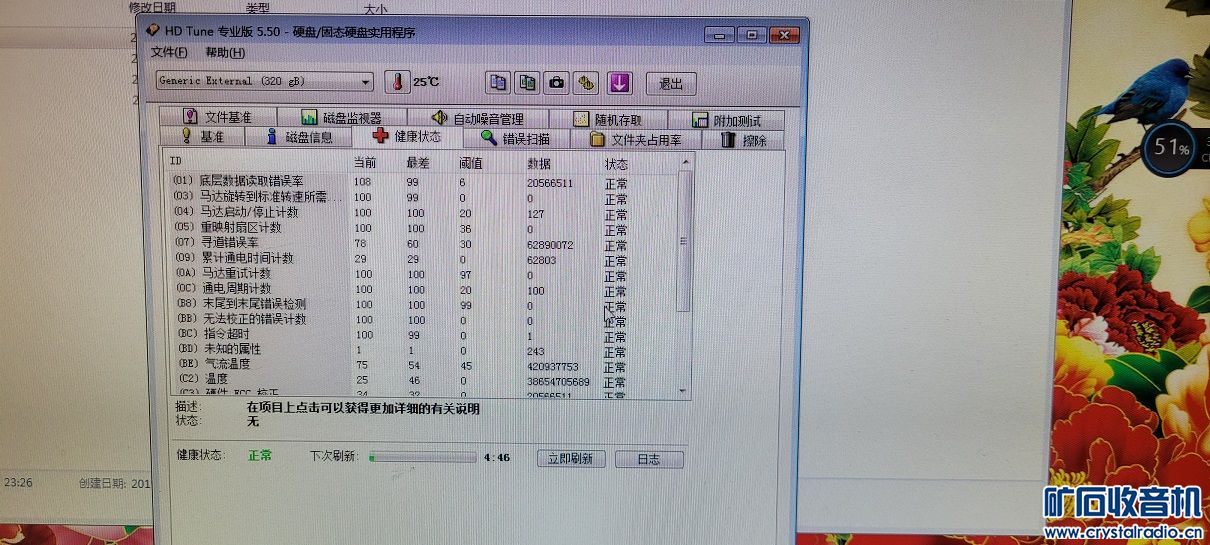Click the purple down-arrow minimize-to-tray icon
Viewport: 1210px width, 545px height.
click(x=619, y=82)
